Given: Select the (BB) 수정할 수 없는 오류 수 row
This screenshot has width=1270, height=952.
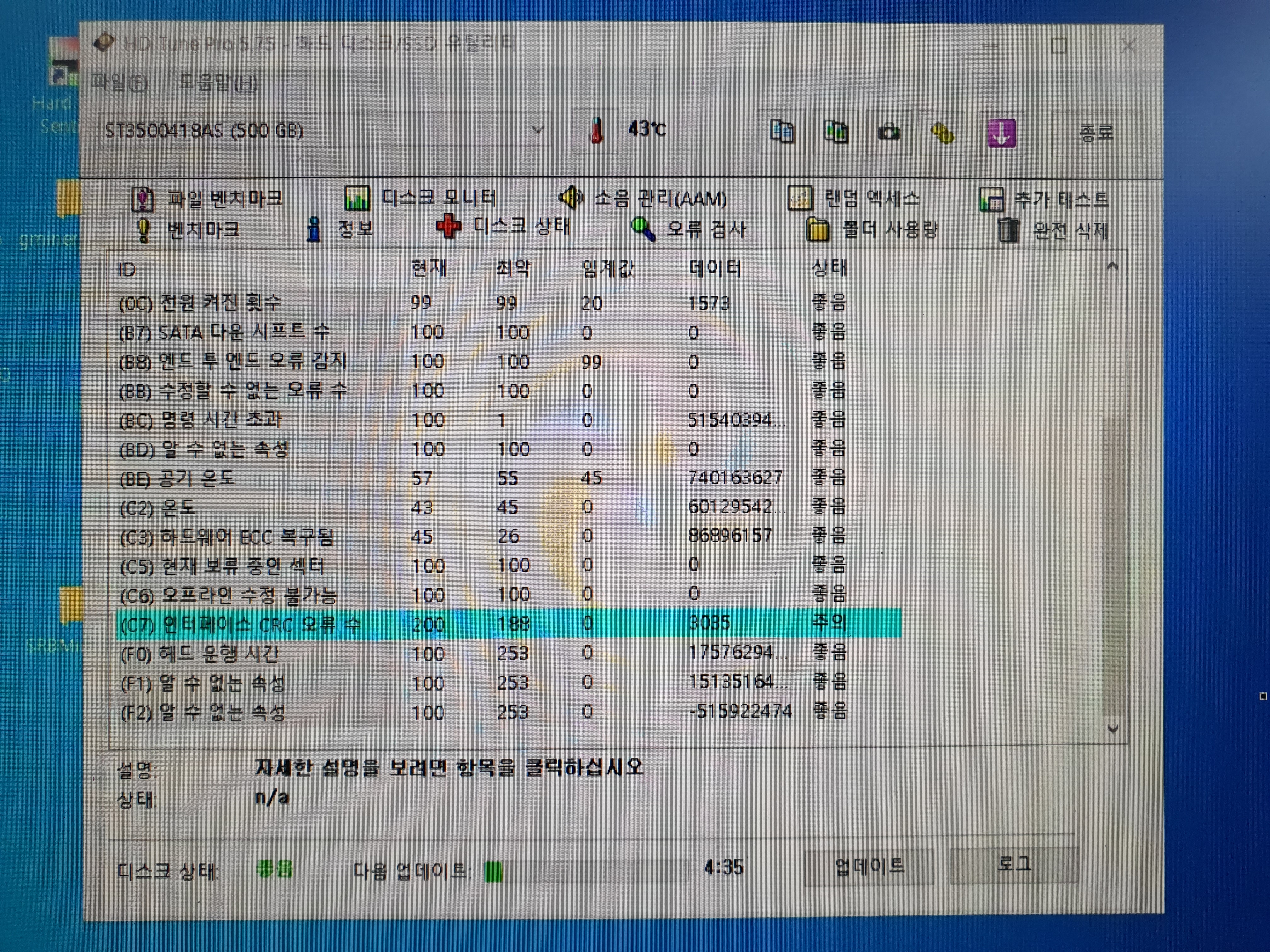Looking at the screenshot, I should click(508, 390).
